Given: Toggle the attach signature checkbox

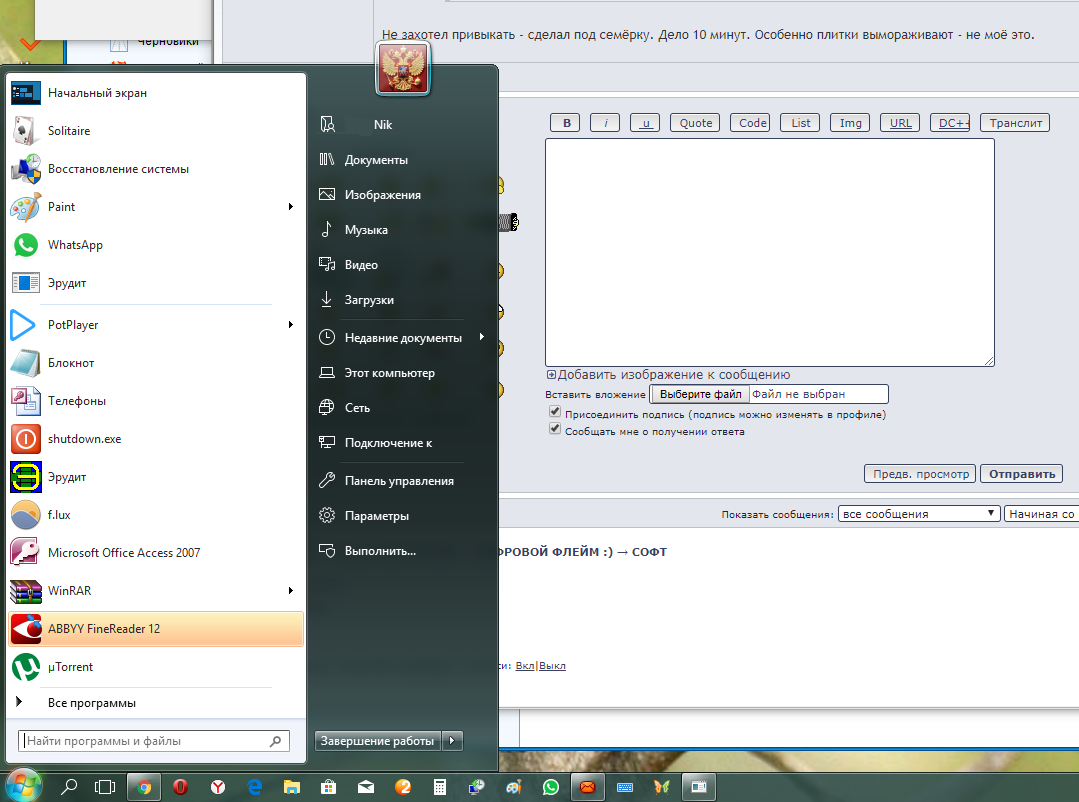Looking at the screenshot, I should click(555, 412).
